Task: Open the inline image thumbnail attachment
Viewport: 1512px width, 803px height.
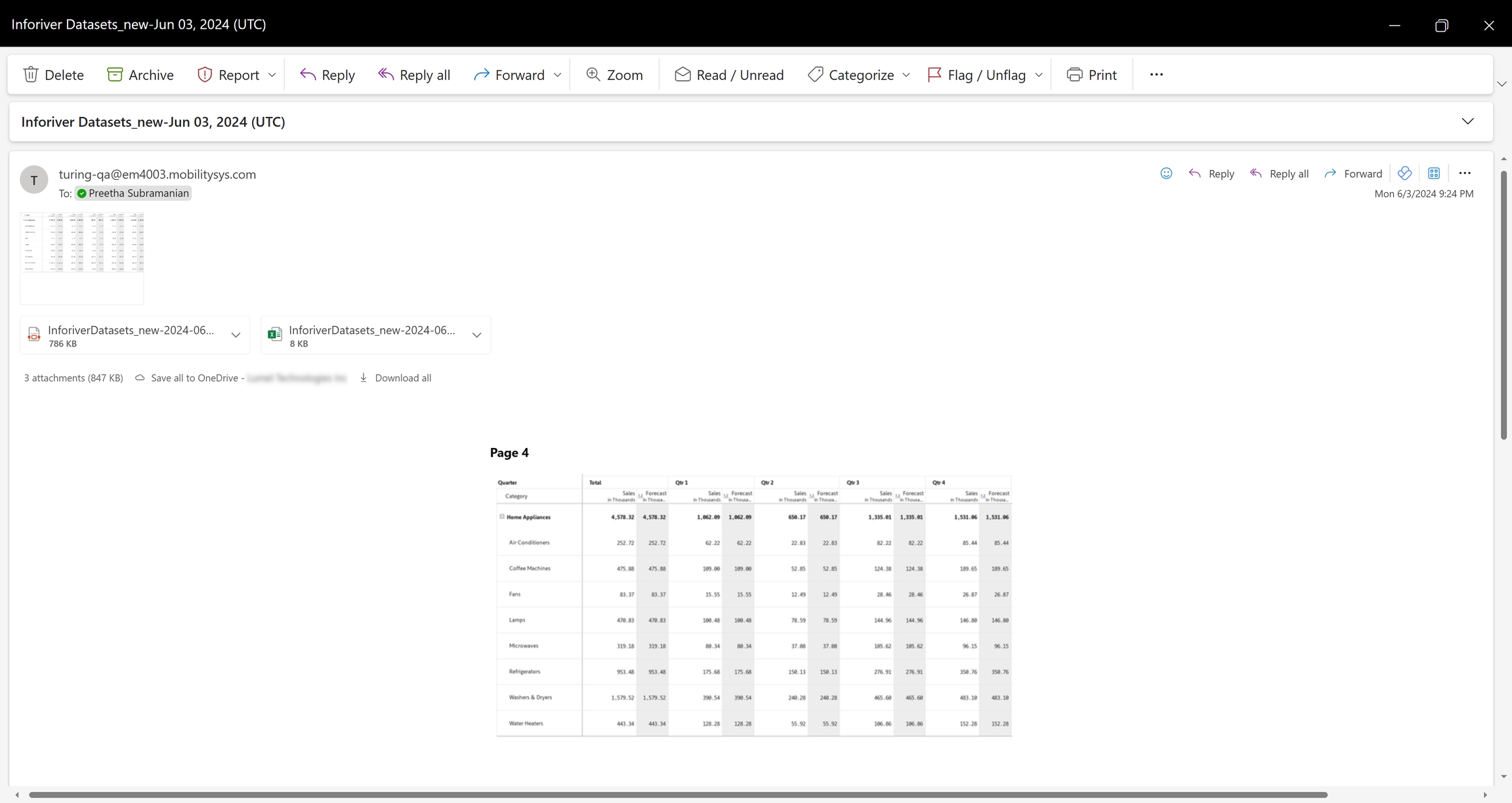Action: tap(82, 258)
